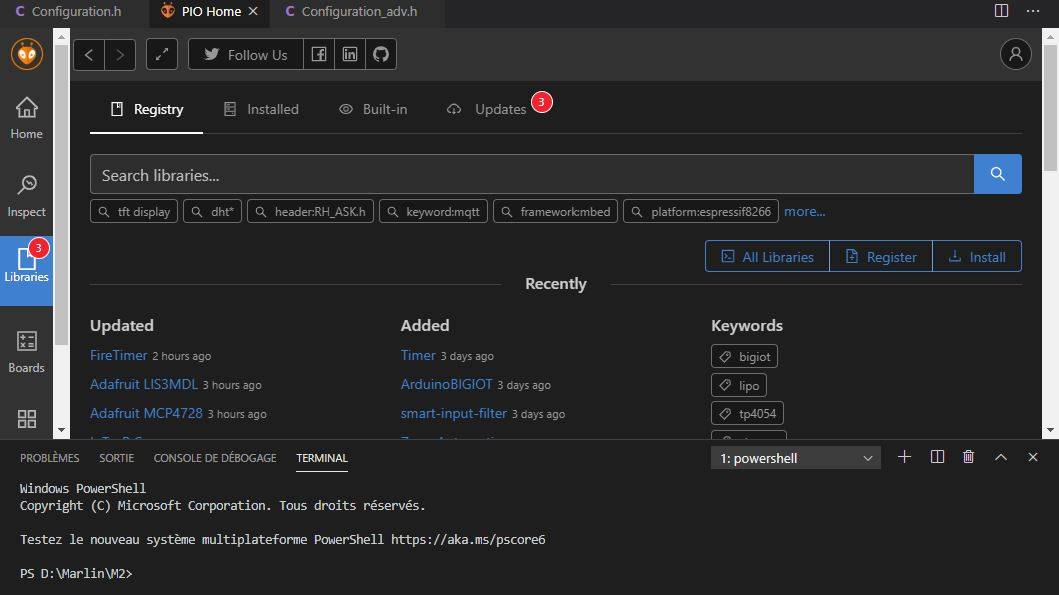Split the terminal panel
The height and width of the screenshot is (595, 1059).
(937, 457)
